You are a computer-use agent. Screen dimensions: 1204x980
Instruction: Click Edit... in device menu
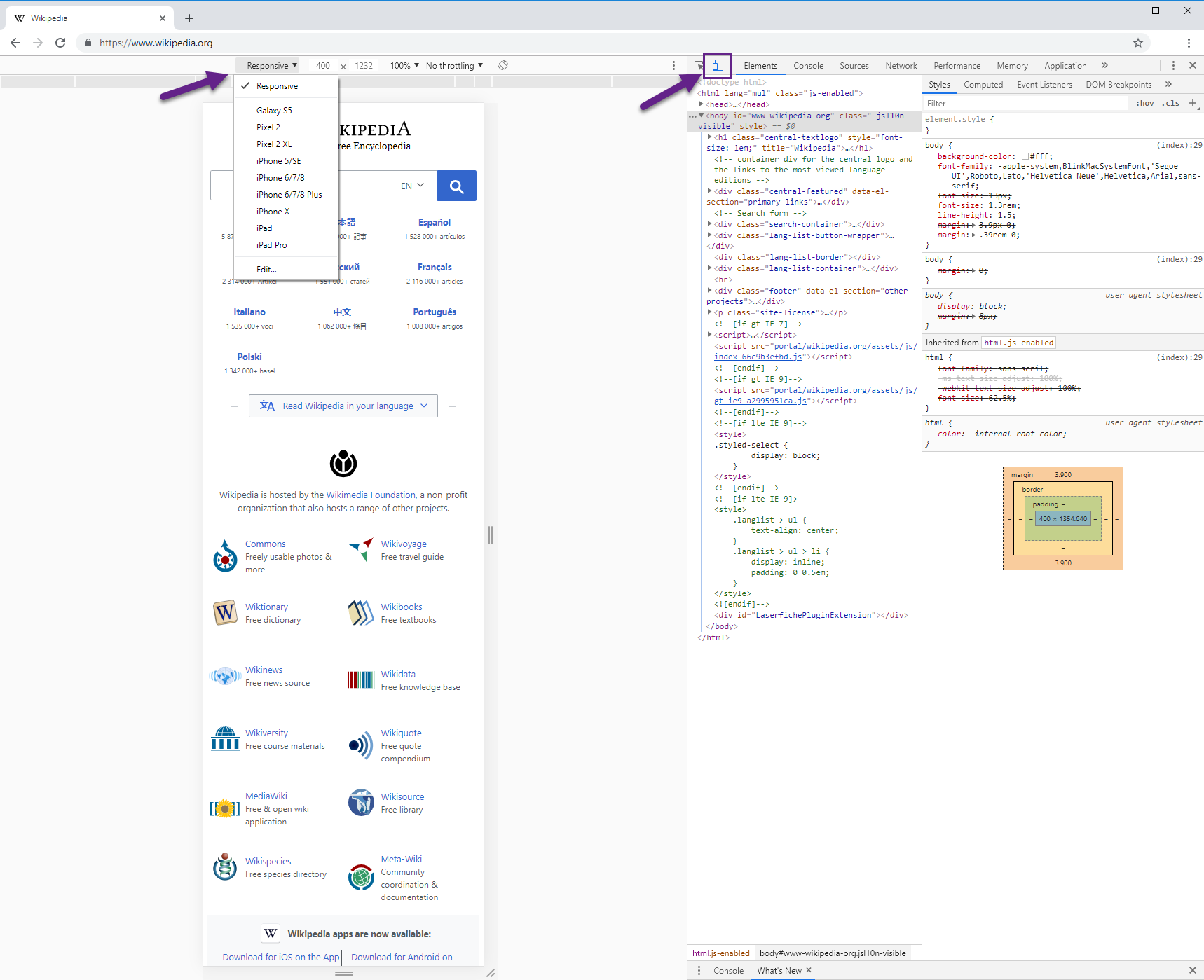click(x=266, y=270)
